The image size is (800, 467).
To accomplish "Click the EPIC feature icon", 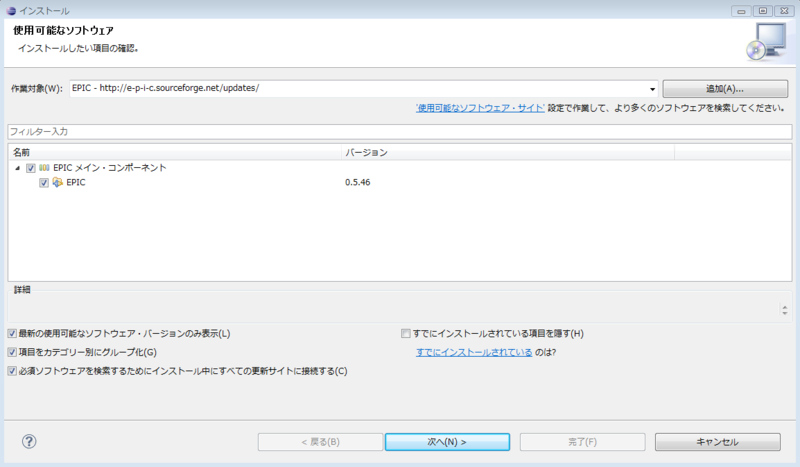I will [58, 182].
